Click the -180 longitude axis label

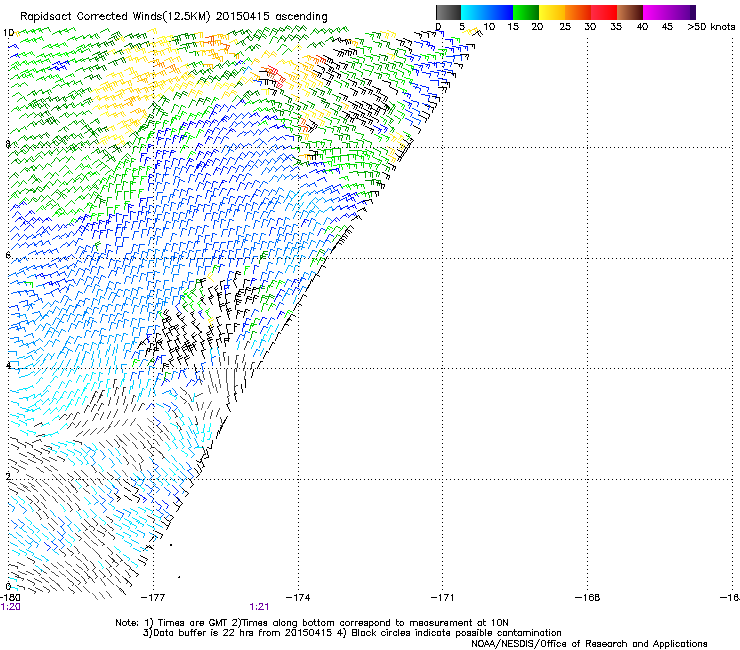(10, 598)
